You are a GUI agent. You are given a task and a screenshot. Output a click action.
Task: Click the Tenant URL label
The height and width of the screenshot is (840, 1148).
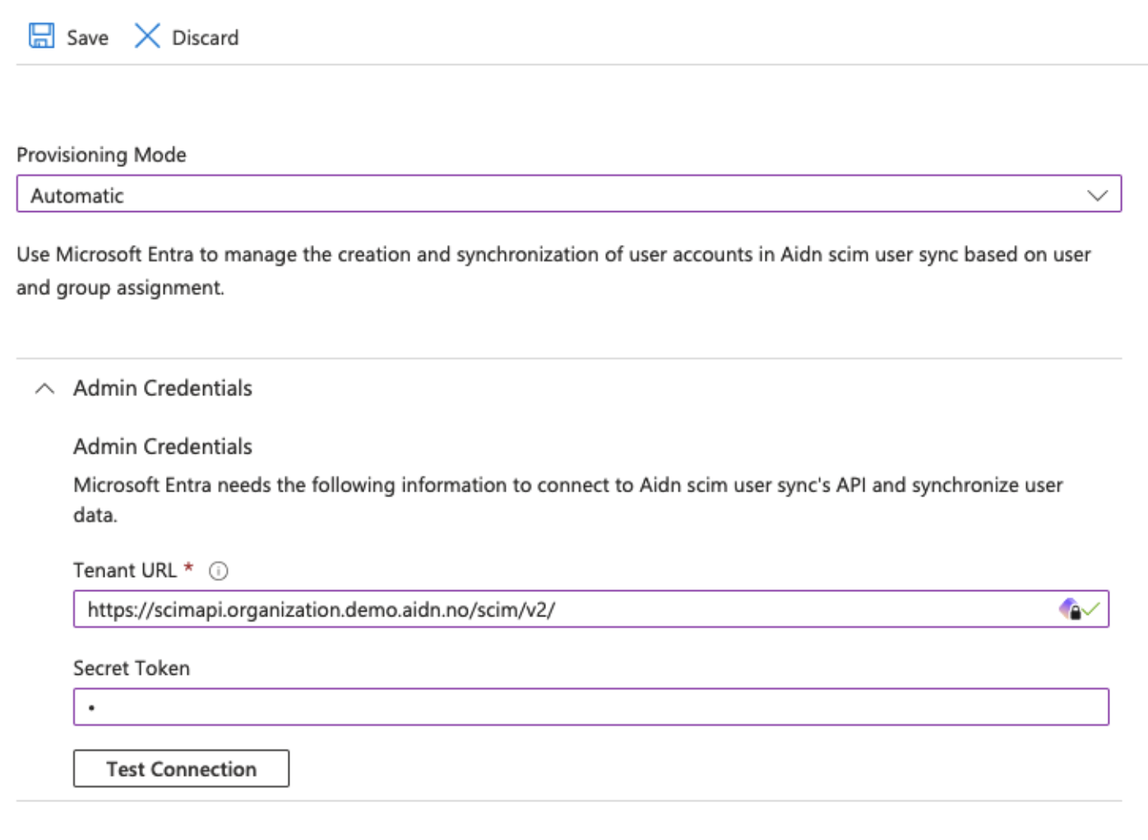[x=125, y=570]
